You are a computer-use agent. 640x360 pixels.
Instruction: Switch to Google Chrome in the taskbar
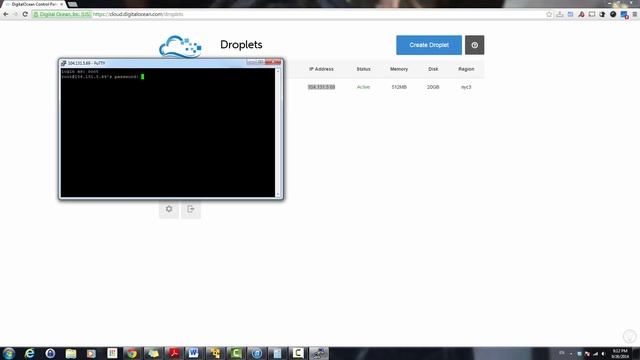click(x=132, y=353)
